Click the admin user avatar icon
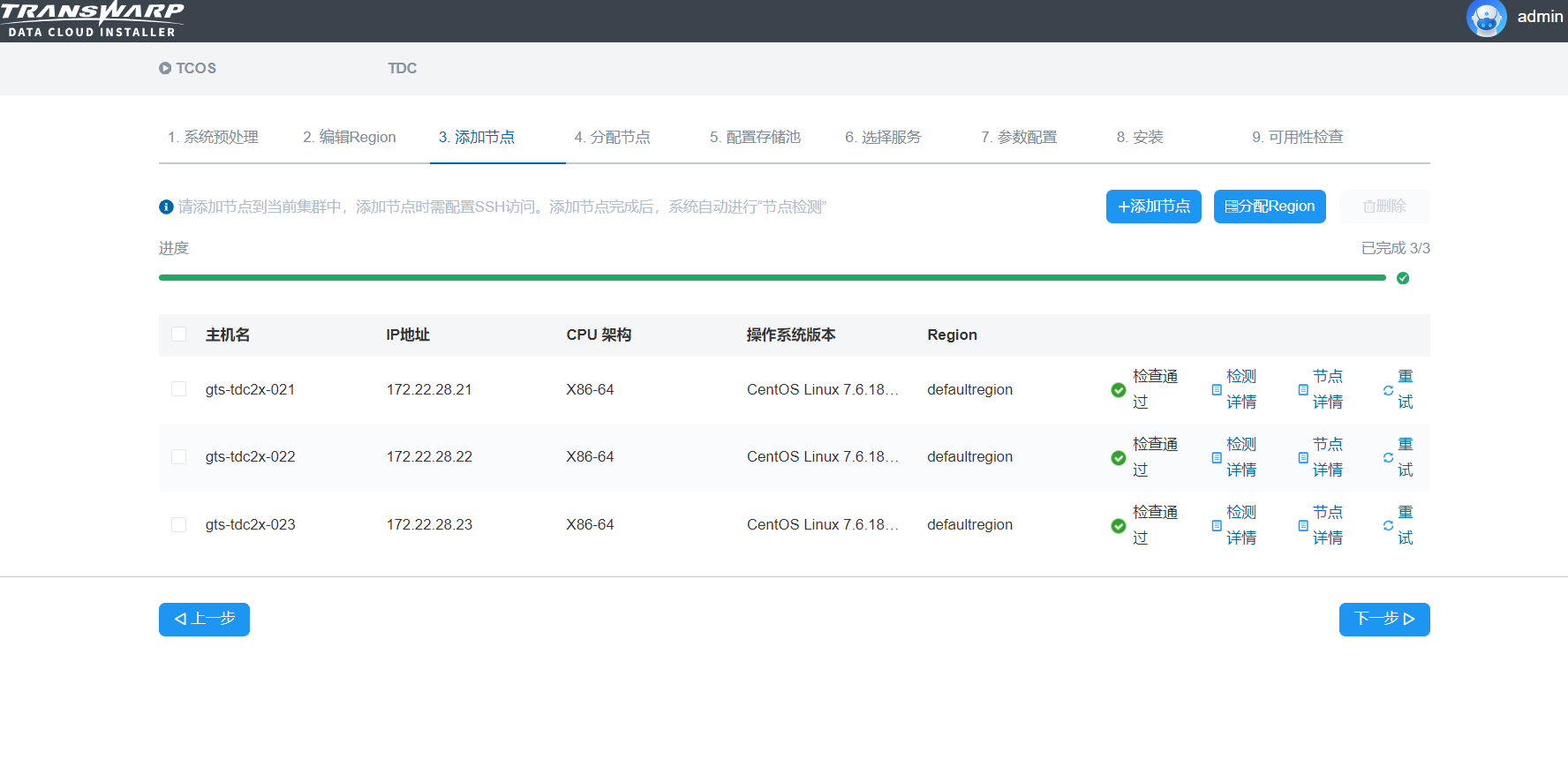1568x782 pixels. point(1486,18)
